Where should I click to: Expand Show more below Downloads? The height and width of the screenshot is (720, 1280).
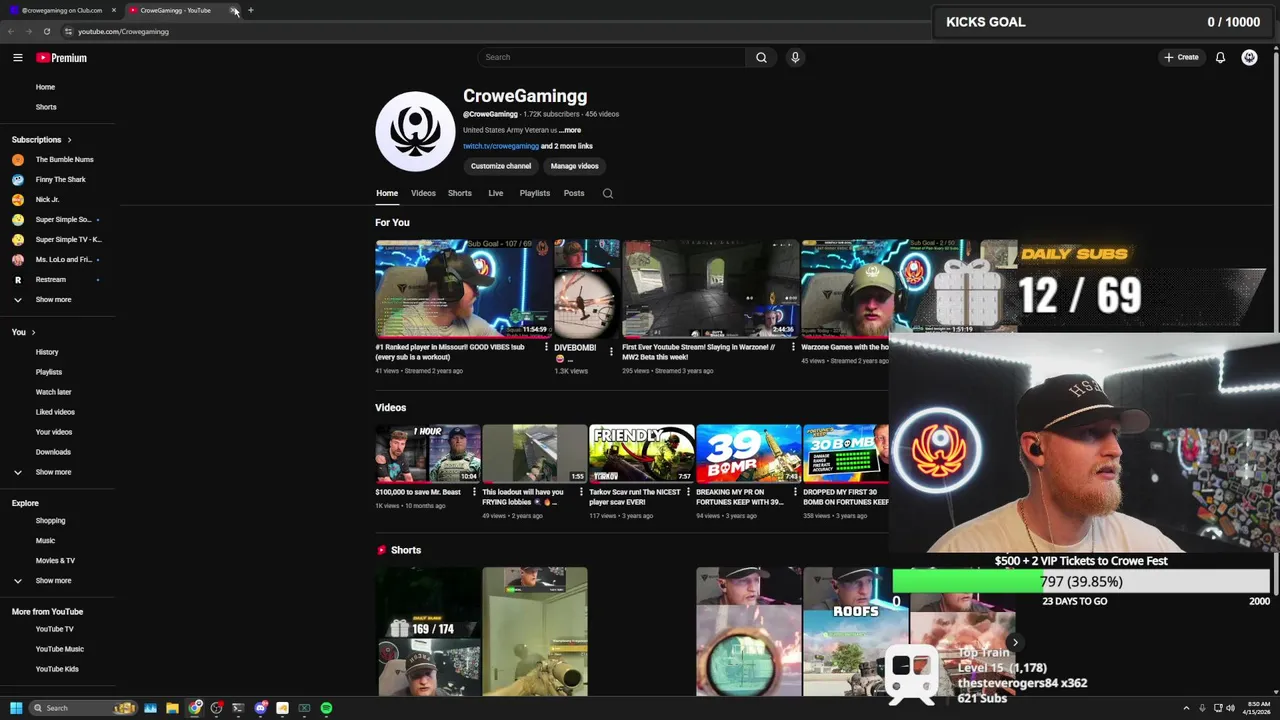coord(53,472)
